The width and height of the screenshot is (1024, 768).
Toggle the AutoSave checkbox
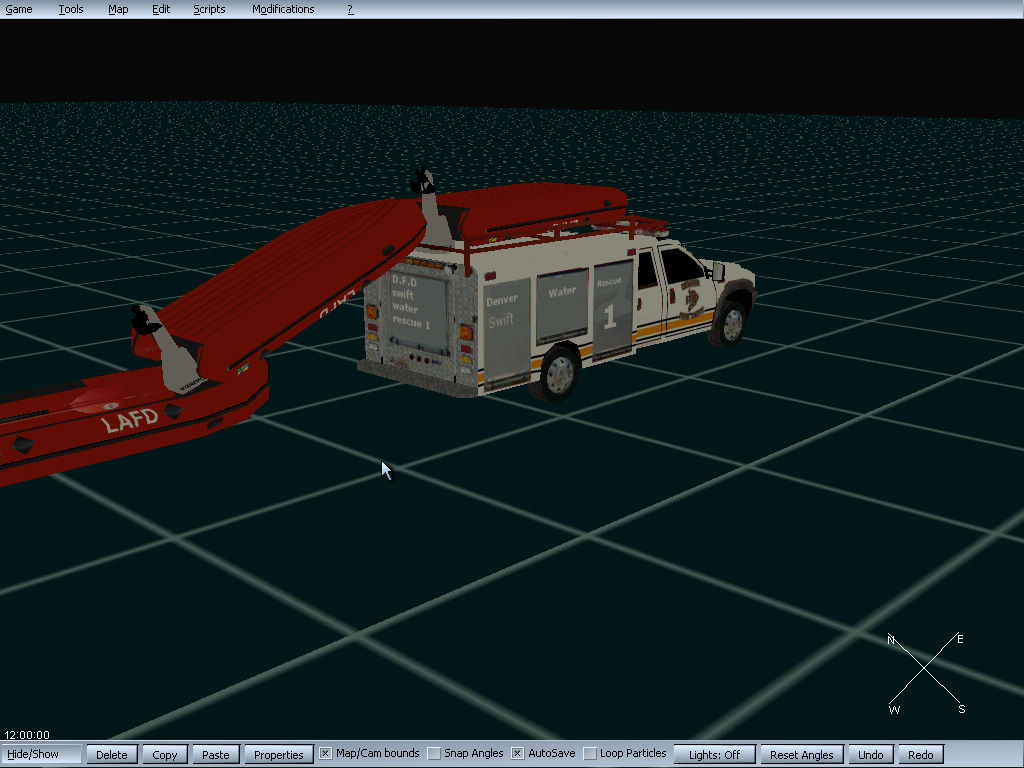click(517, 754)
